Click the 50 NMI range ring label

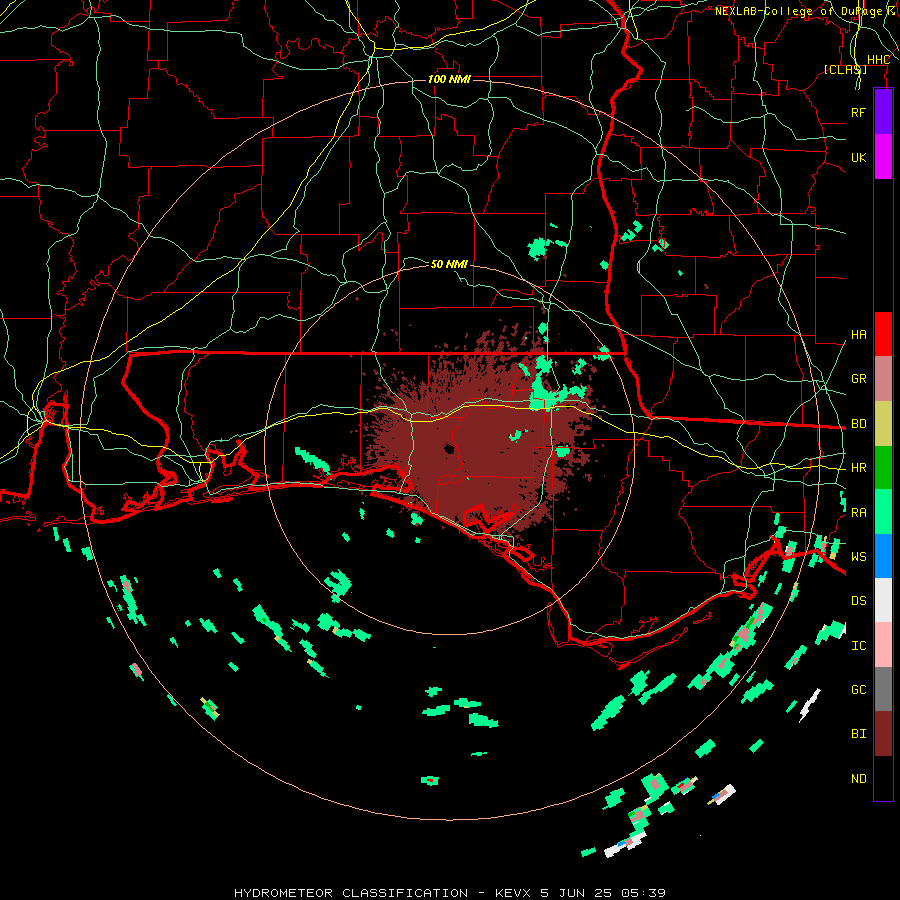point(449,264)
